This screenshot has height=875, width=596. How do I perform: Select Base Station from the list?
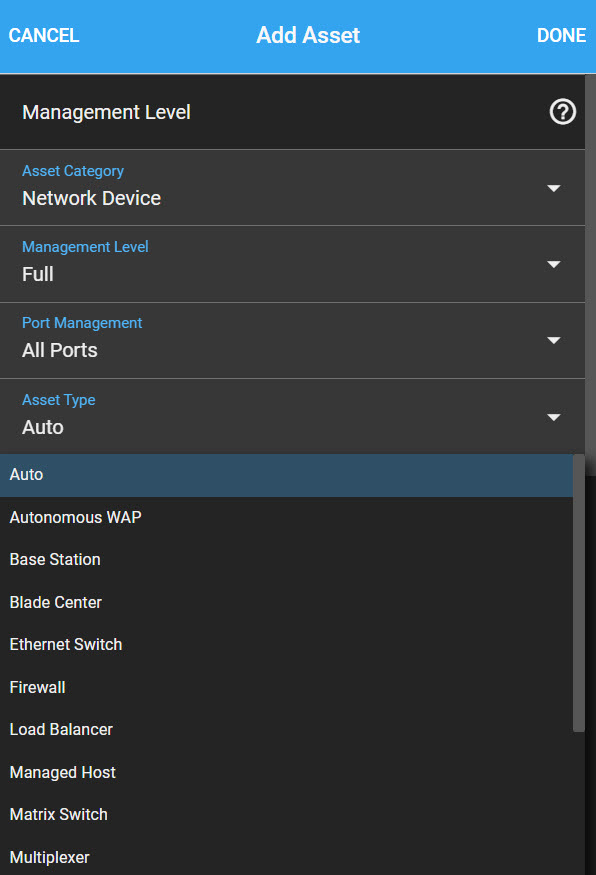tap(286, 560)
